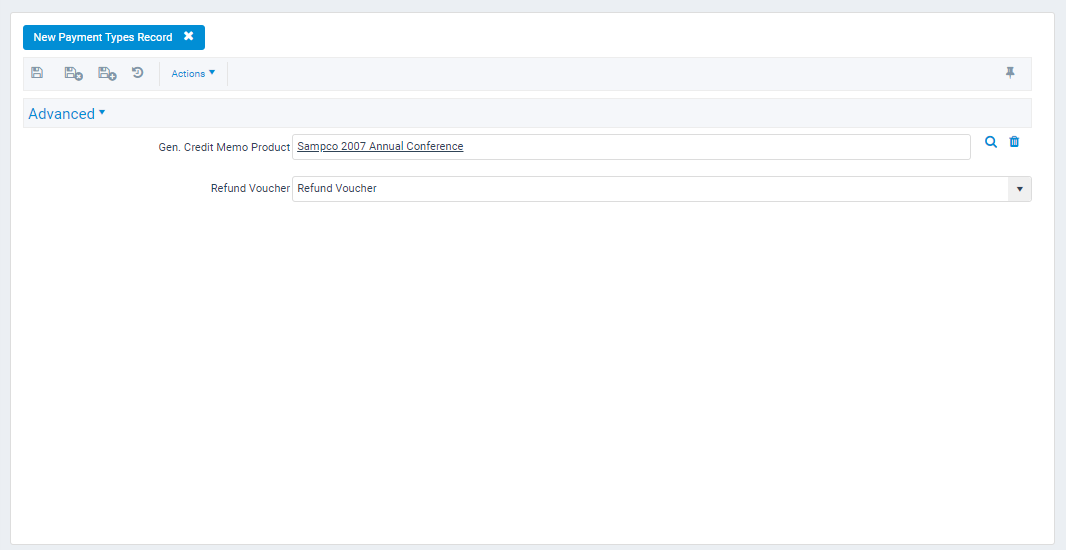Click the Gen. Credit Memo Product input field
The height and width of the screenshot is (550, 1066).
(x=631, y=147)
